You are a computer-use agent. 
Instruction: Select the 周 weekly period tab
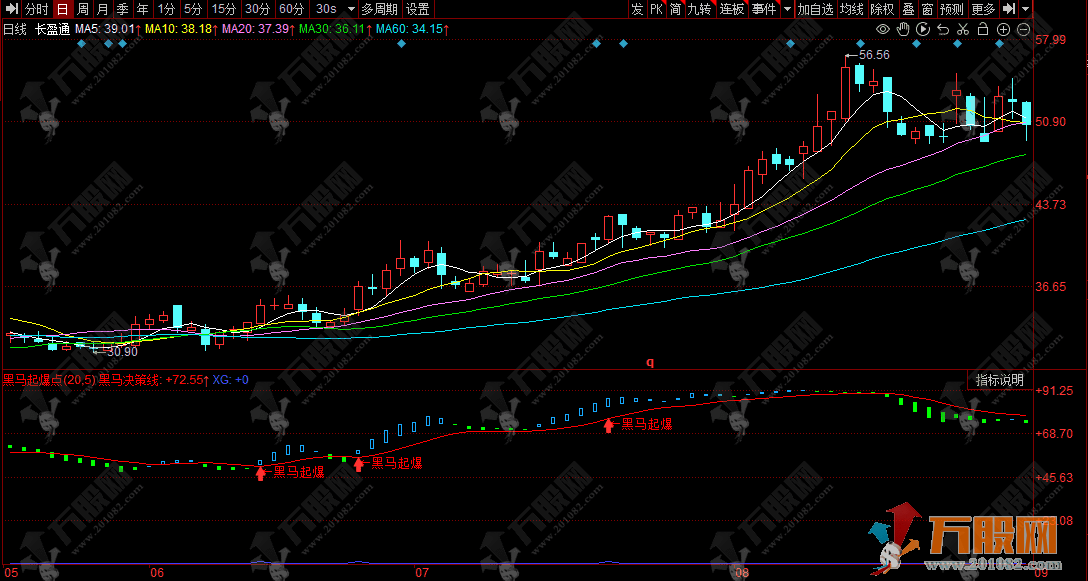[83, 9]
